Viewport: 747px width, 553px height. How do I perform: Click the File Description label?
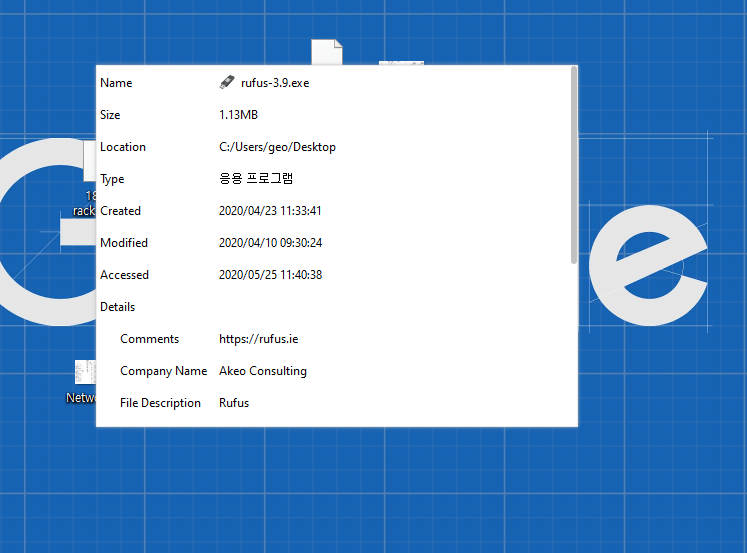pos(160,403)
